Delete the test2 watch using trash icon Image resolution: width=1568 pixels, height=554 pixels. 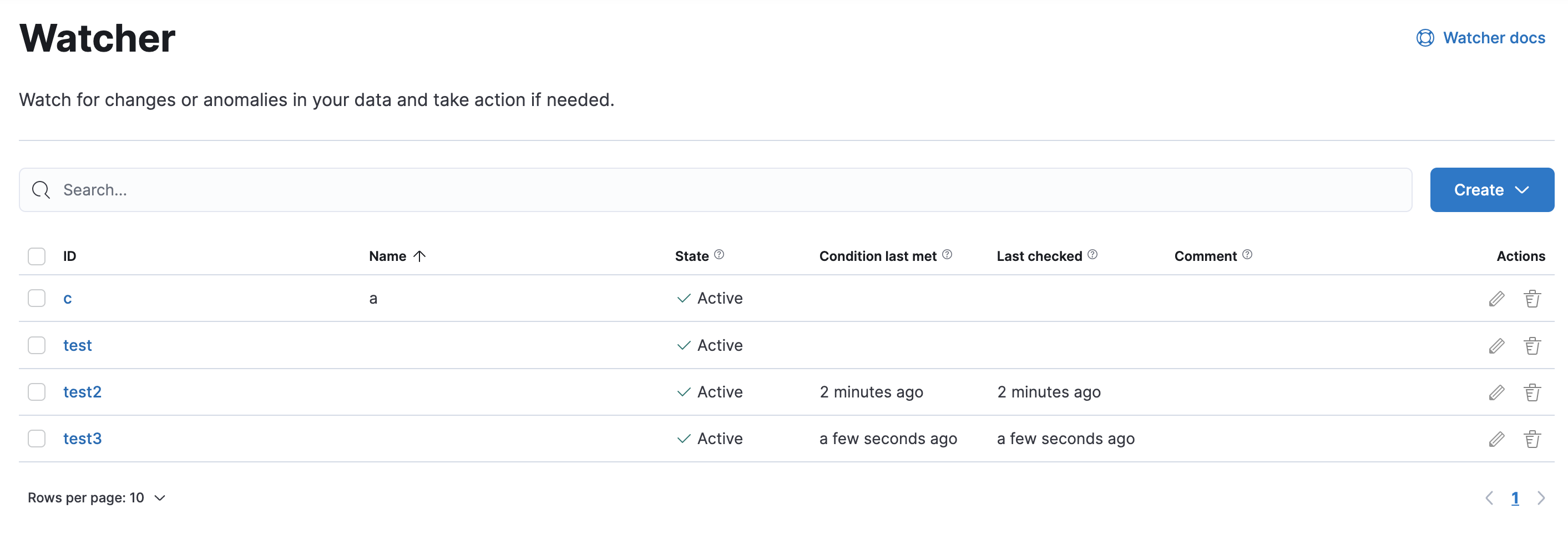(x=1531, y=392)
